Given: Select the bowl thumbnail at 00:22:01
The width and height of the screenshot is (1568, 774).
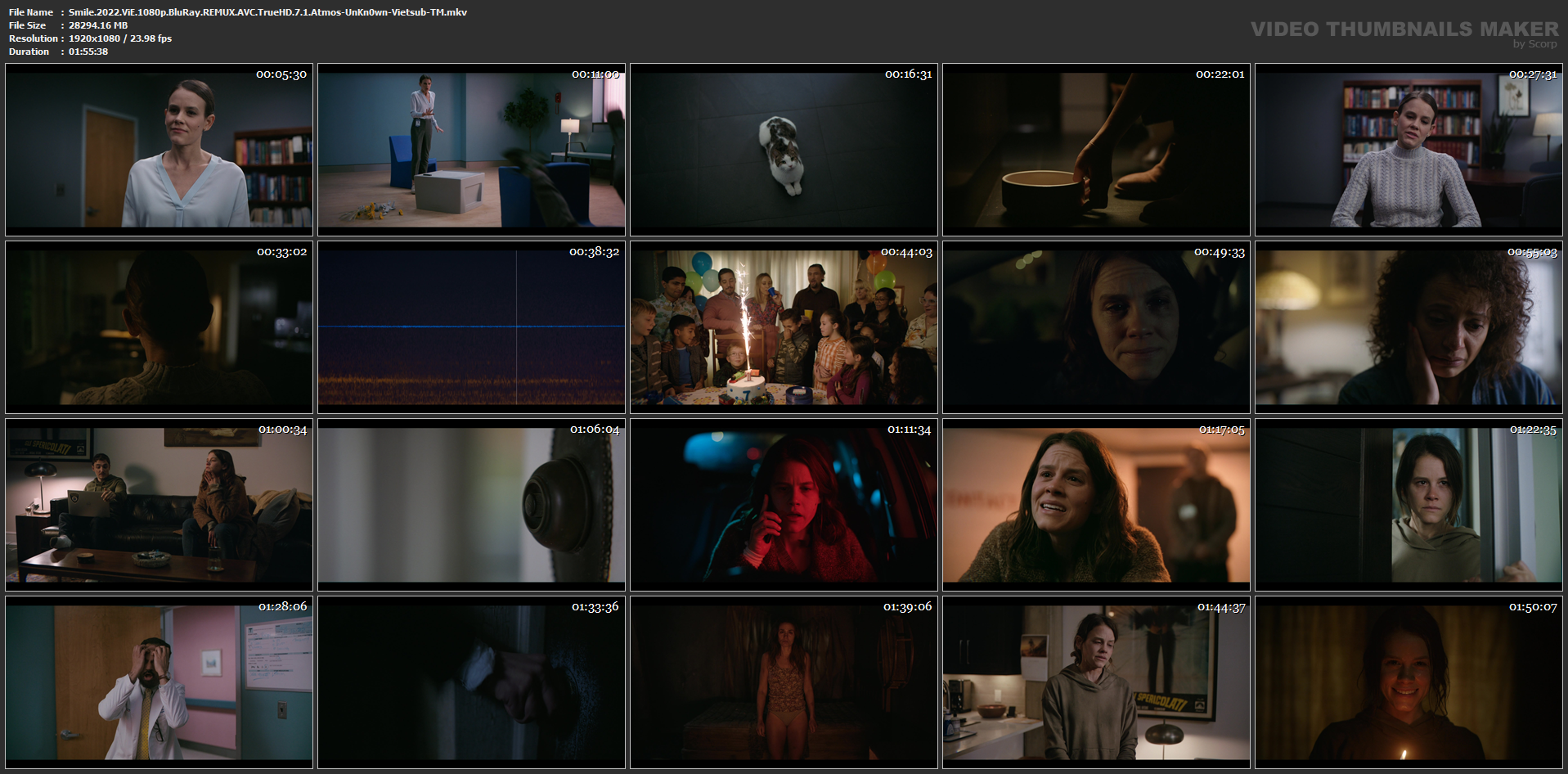Looking at the screenshot, I should (1096, 150).
